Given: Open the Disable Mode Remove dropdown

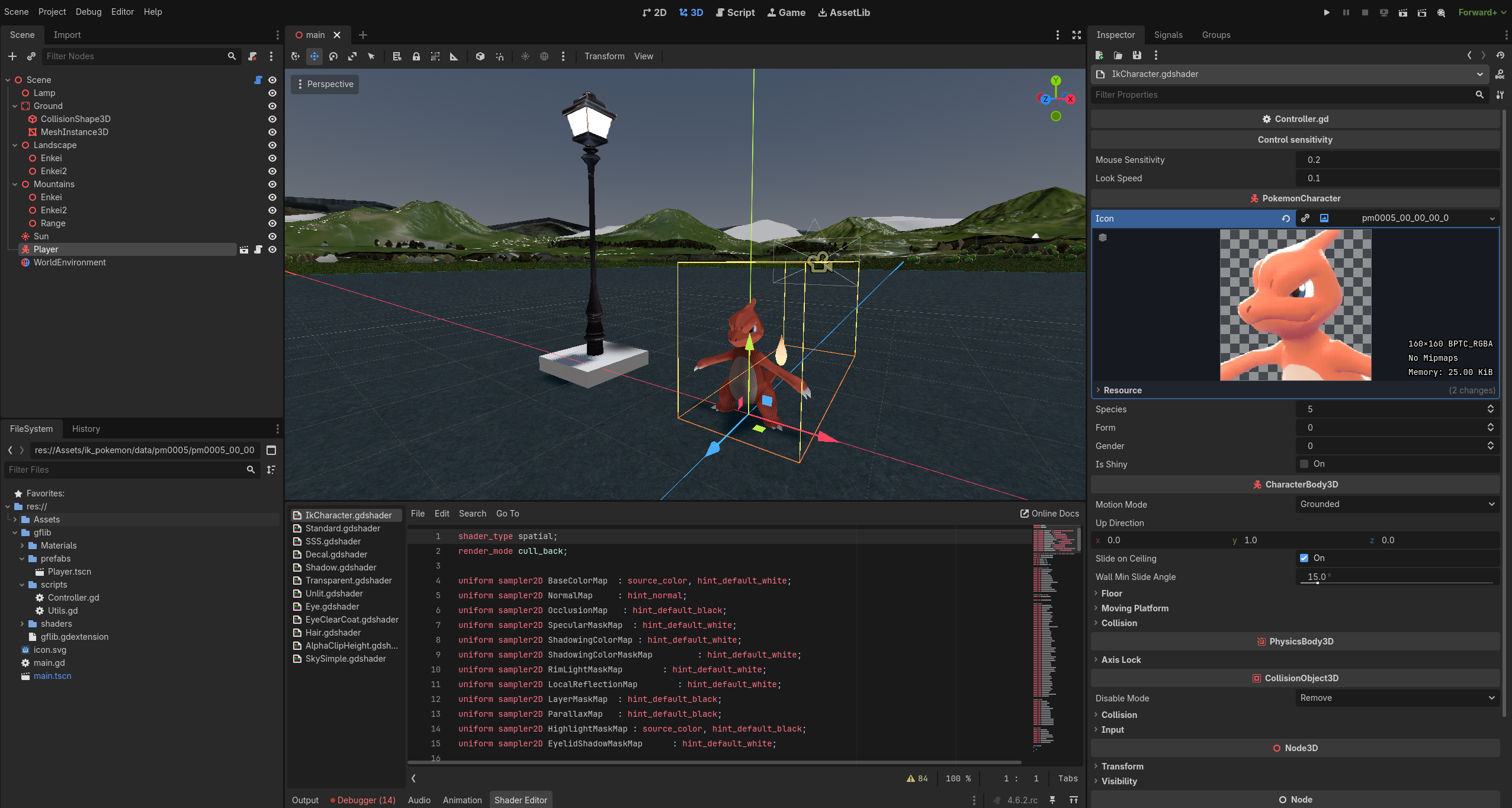Looking at the screenshot, I should tap(1397, 698).
